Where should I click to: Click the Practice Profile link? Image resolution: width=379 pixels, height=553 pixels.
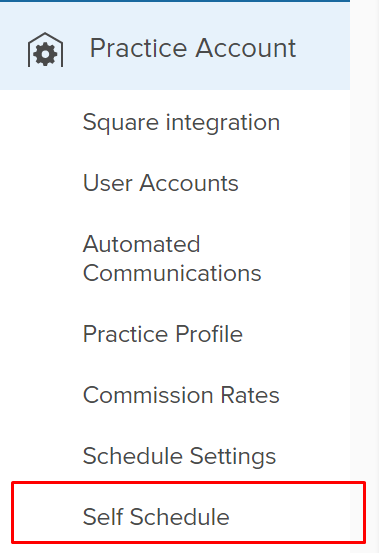coord(163,334)
